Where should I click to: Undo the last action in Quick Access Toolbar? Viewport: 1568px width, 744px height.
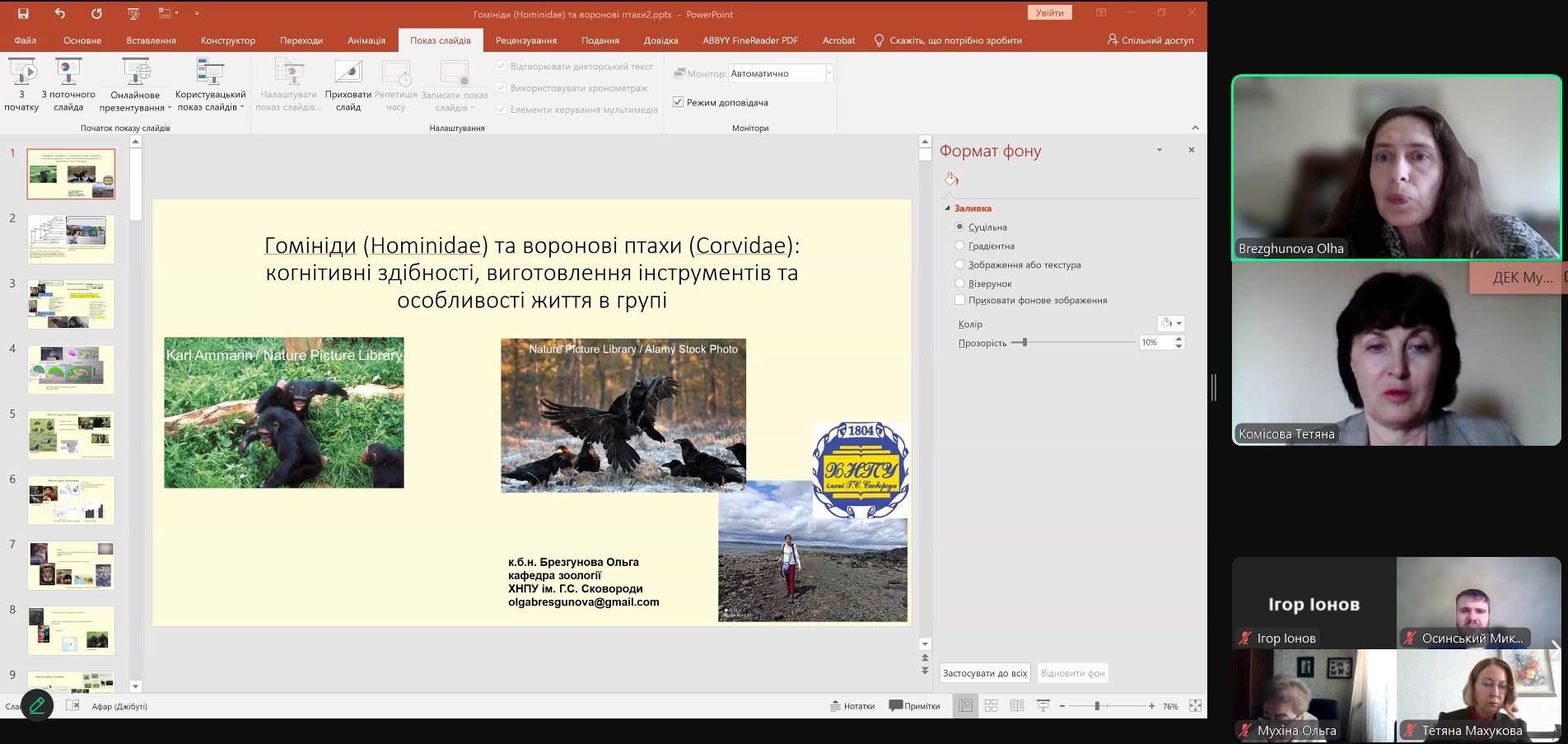[59, 13]
